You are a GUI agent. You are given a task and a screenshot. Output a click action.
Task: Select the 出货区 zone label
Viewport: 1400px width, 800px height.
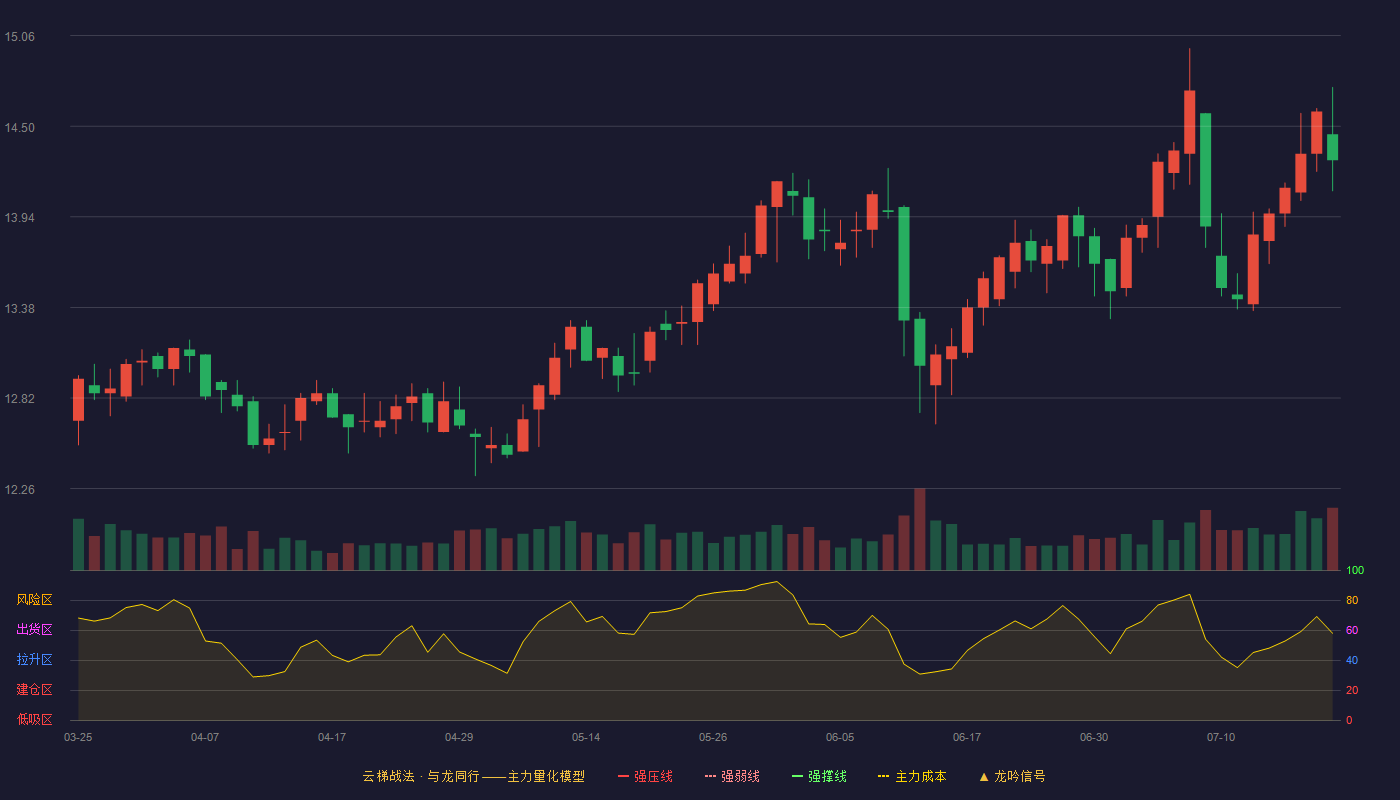[x=35, y=630]
